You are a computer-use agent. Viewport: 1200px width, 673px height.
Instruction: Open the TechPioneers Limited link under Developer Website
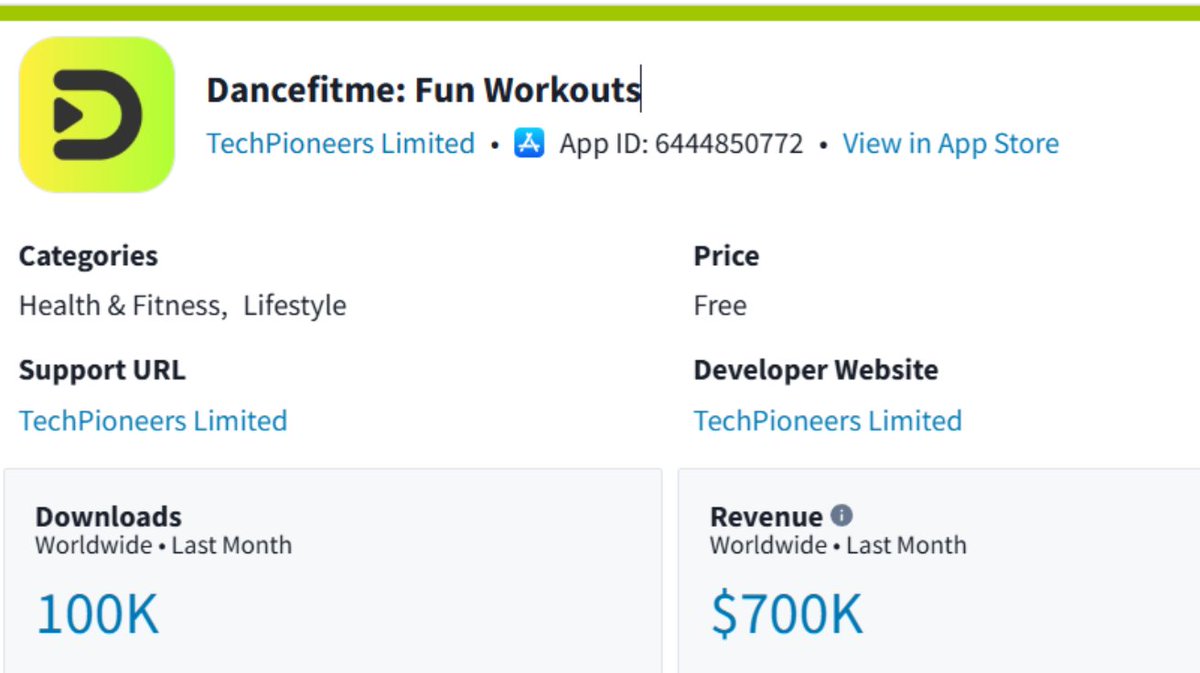828,420
